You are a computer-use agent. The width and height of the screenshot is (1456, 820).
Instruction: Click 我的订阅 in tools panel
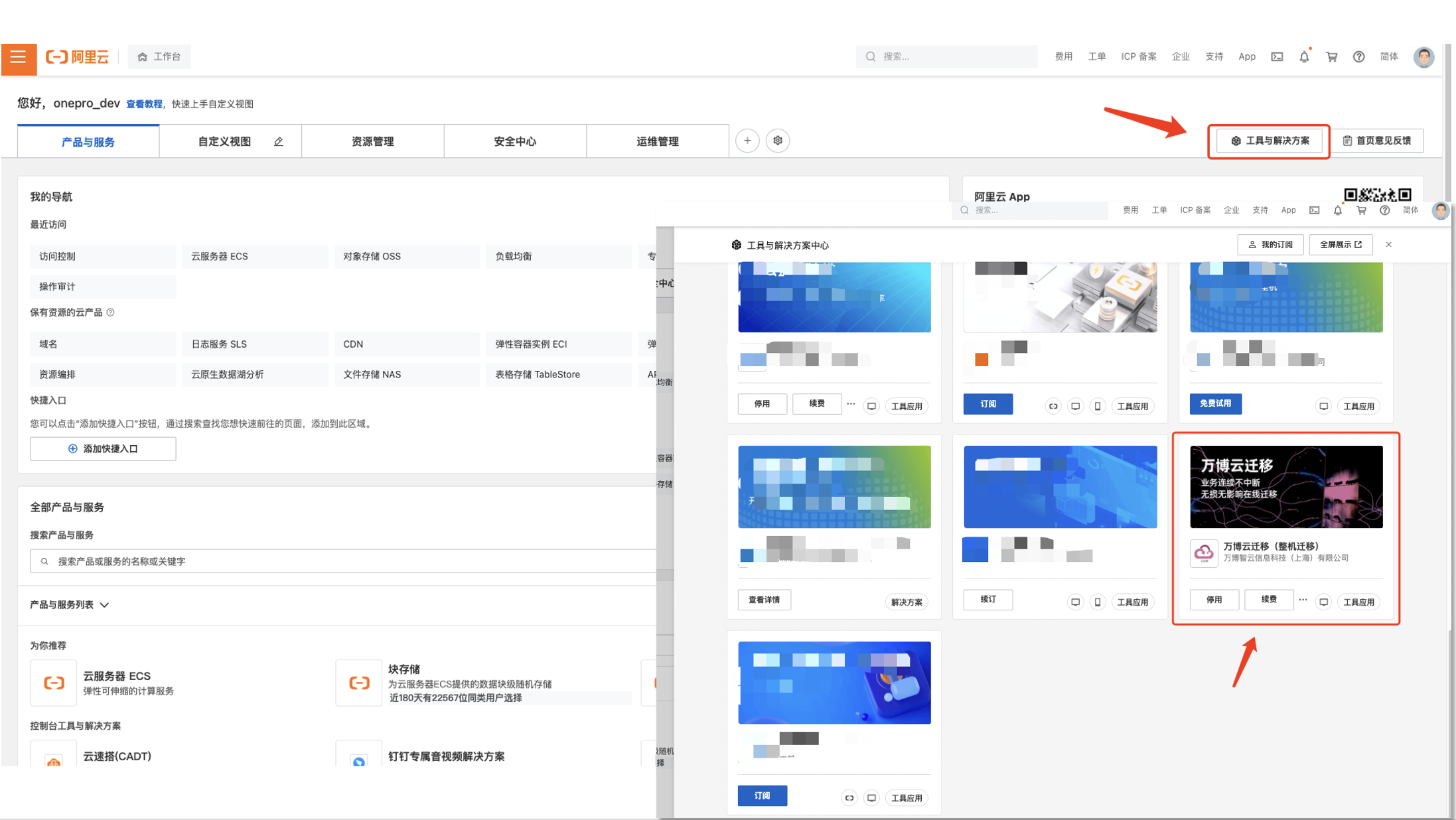click(x=1270, y=245)
